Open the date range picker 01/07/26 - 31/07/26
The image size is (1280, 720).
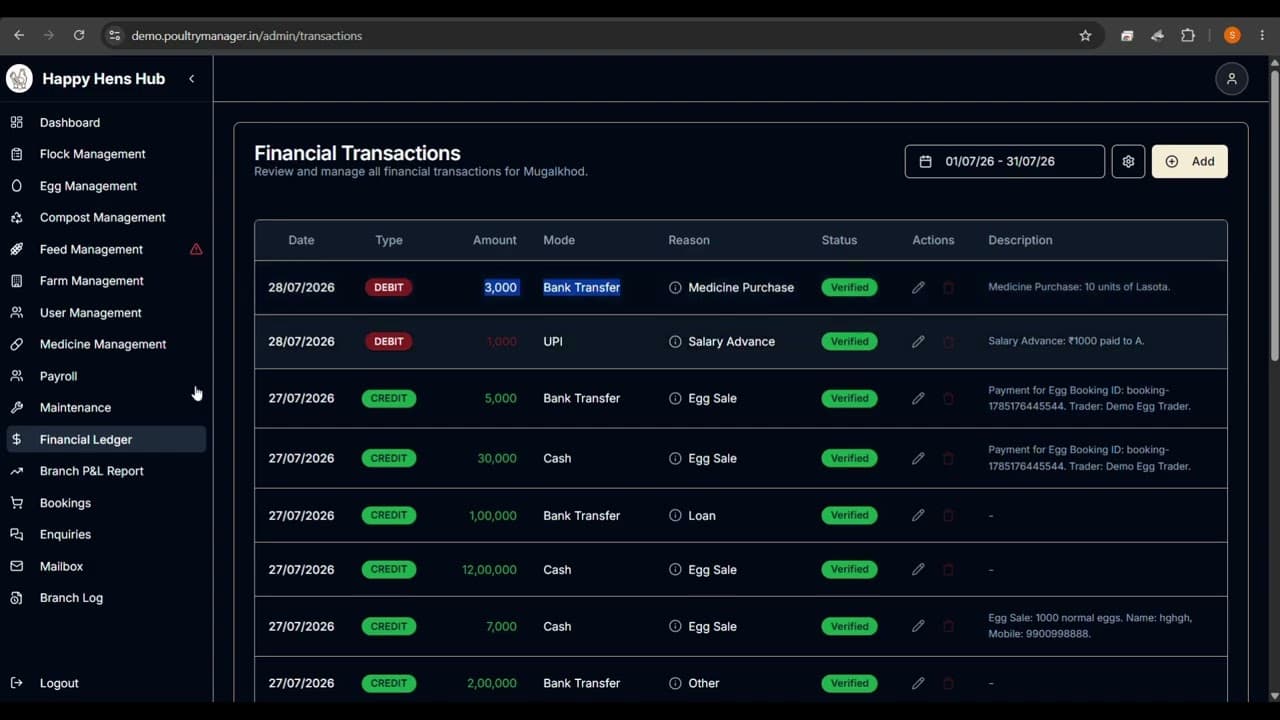pos(1005,161)
